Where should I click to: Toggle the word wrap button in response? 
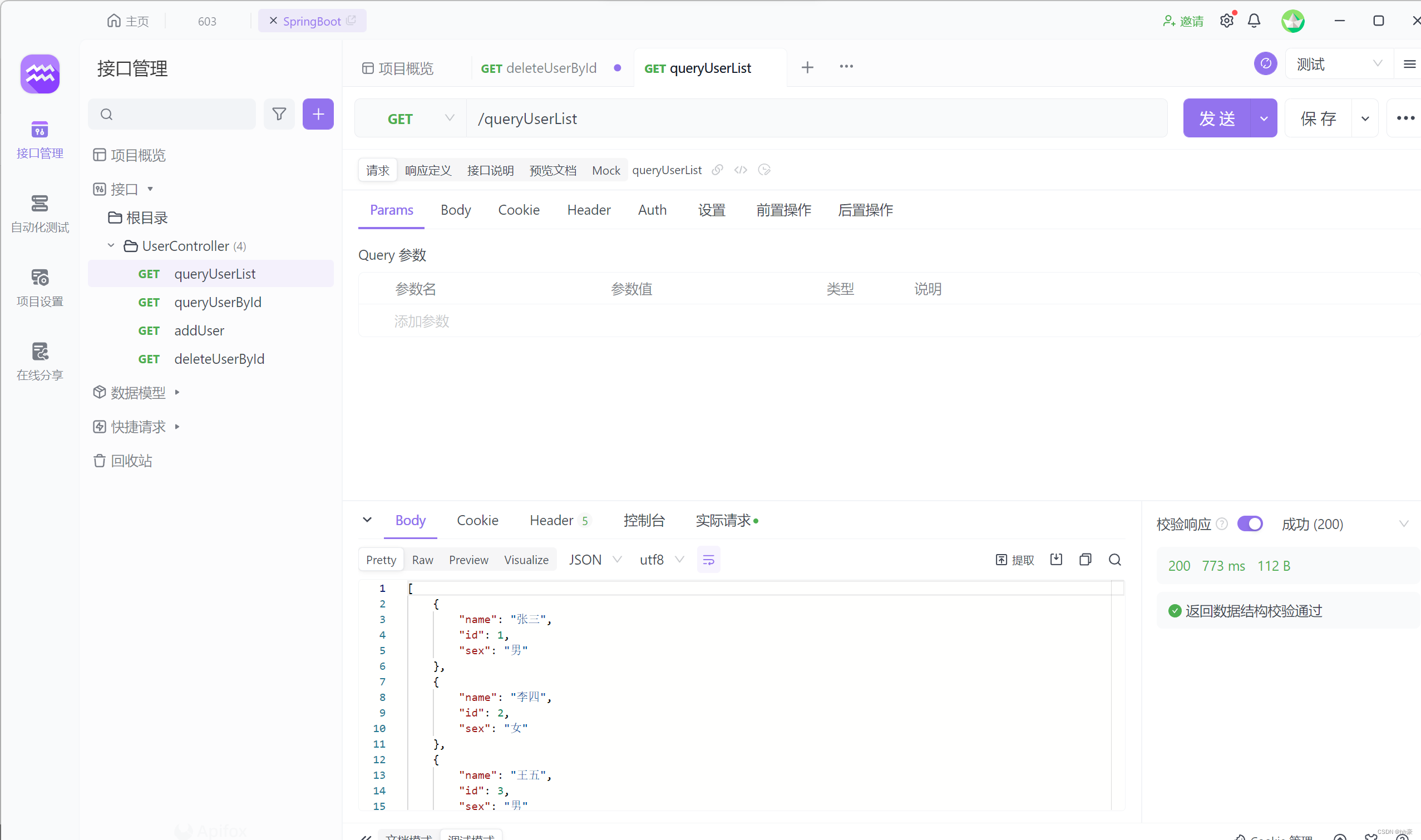pos(708,560)
